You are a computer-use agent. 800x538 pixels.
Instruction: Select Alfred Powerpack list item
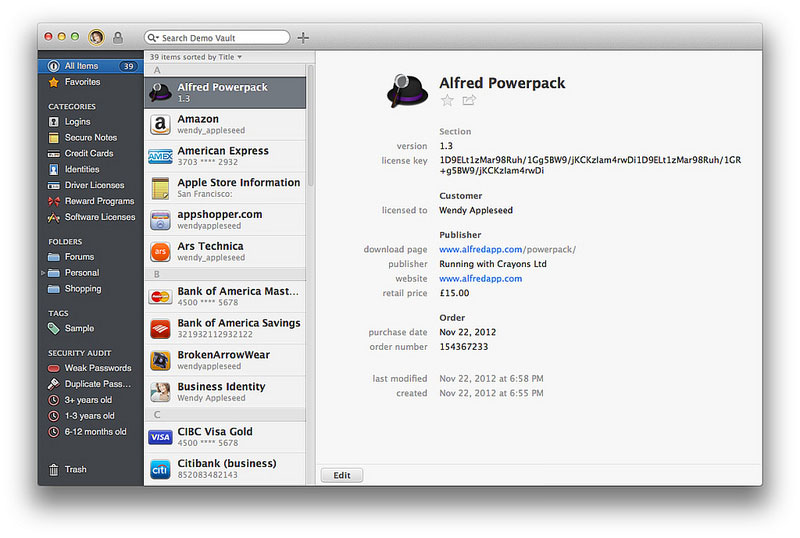point(225,92)
